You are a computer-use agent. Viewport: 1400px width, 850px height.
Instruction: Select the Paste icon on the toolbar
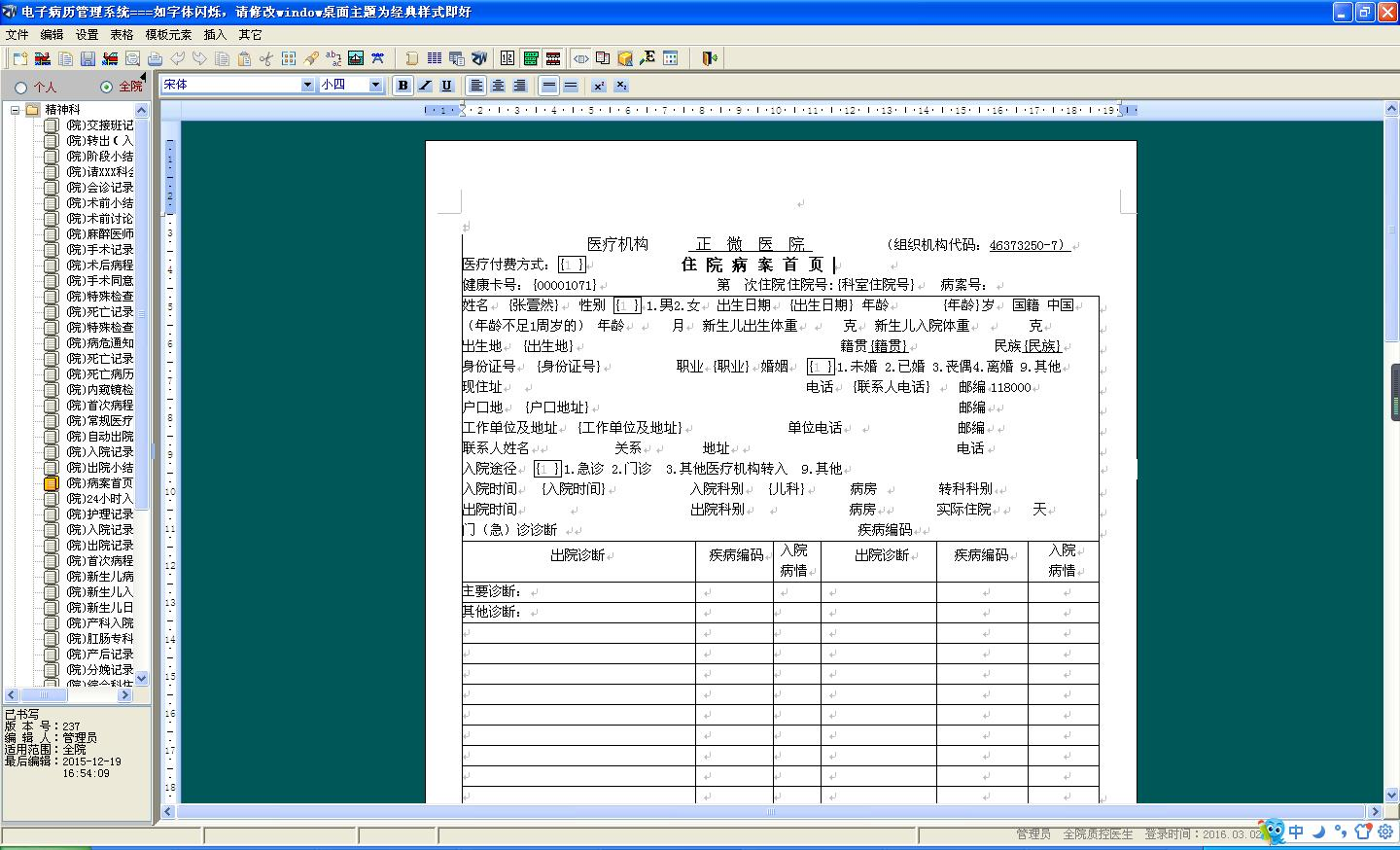(243, 58)
